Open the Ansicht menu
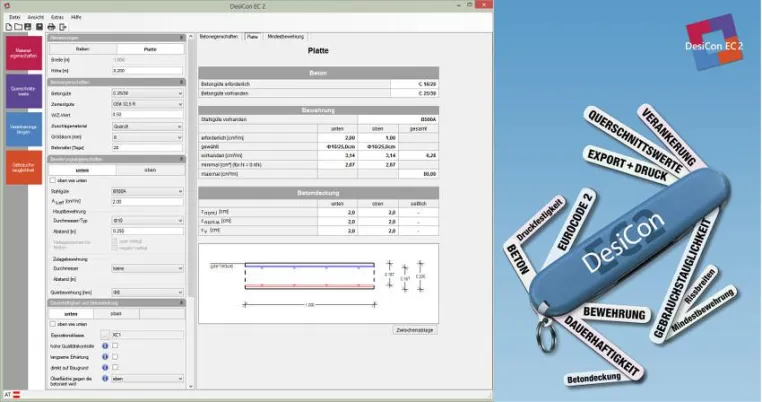762x402 pixels. tap(35, 17)
